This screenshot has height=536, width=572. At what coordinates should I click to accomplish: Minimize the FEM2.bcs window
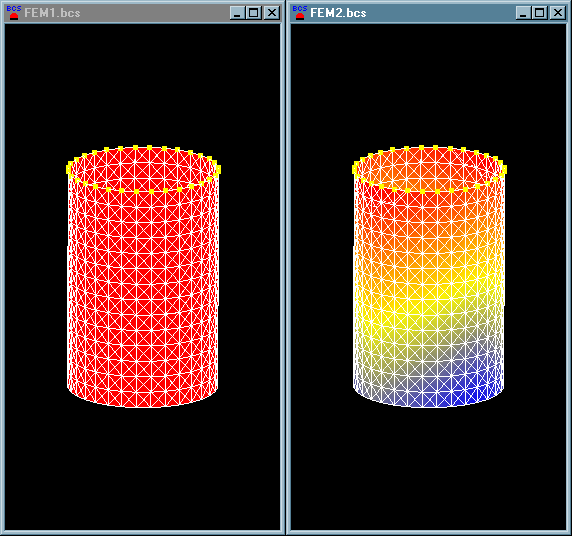coord(523,13)
